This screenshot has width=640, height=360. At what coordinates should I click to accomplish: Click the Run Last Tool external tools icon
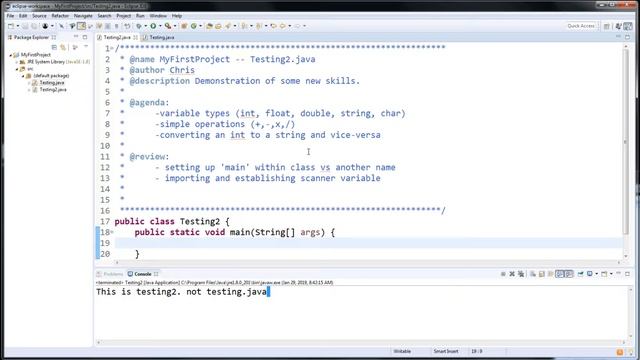[x=168, y=26]
